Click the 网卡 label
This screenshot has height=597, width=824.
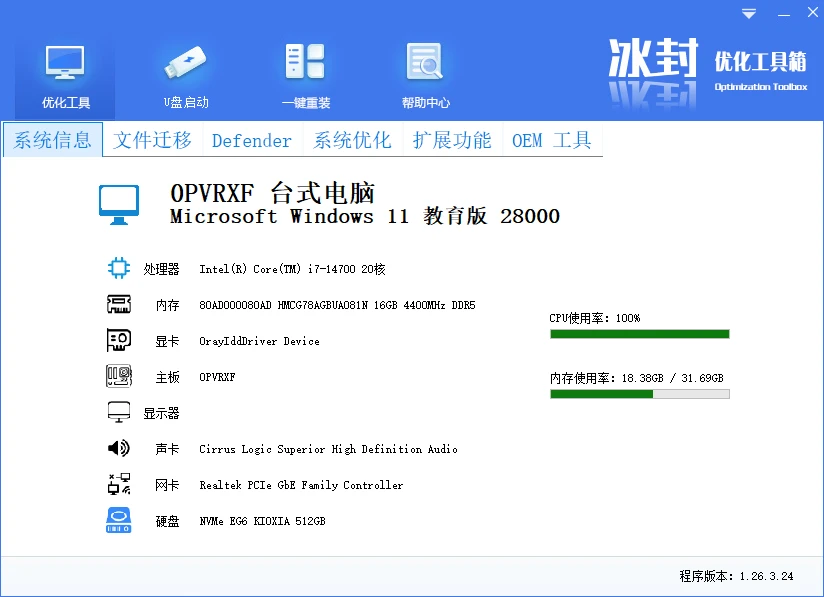pos(168,485)
